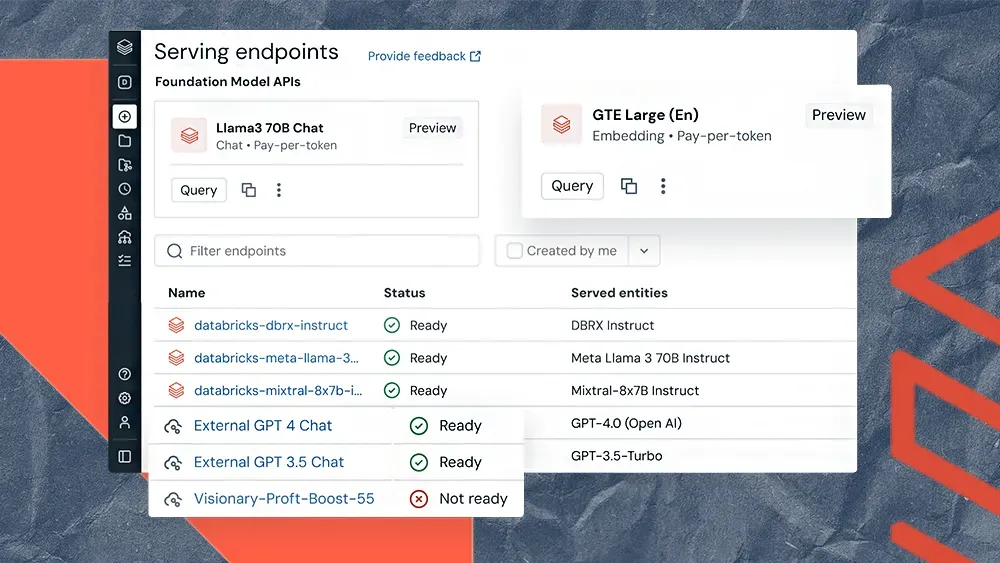This screenshot has height=563, width=1000.
Task: Open the 'Provide feedback' link
Action: (x=424, y=56)
